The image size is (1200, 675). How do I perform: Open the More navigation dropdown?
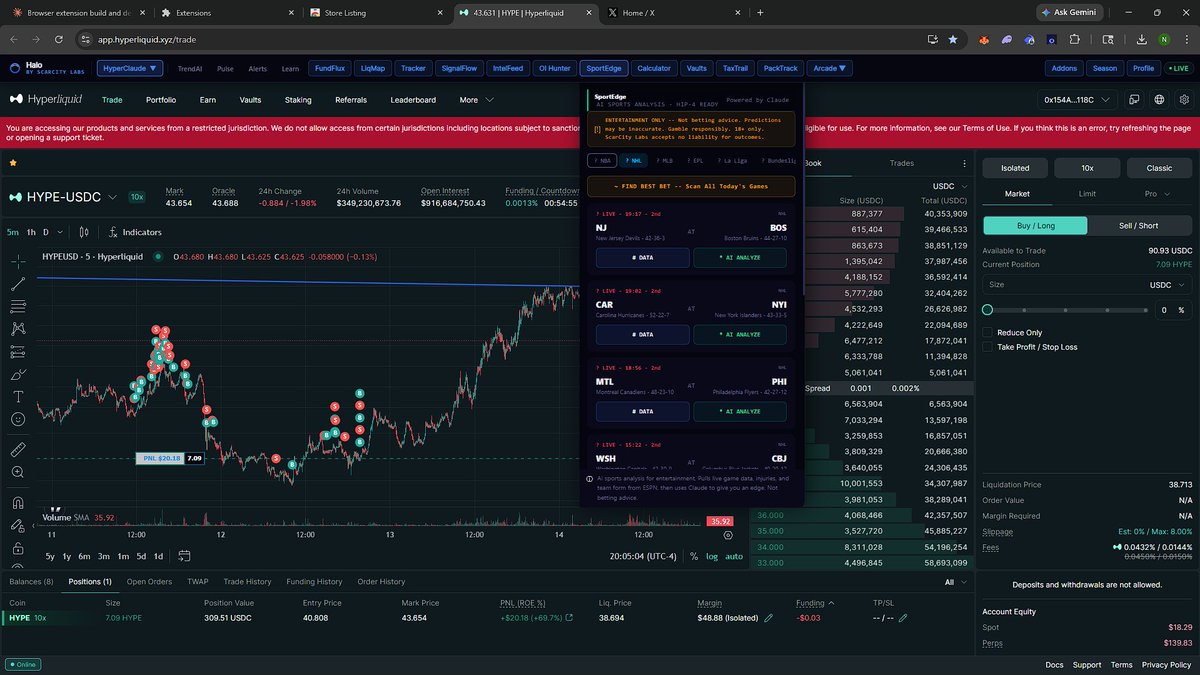tap(476, 100)
